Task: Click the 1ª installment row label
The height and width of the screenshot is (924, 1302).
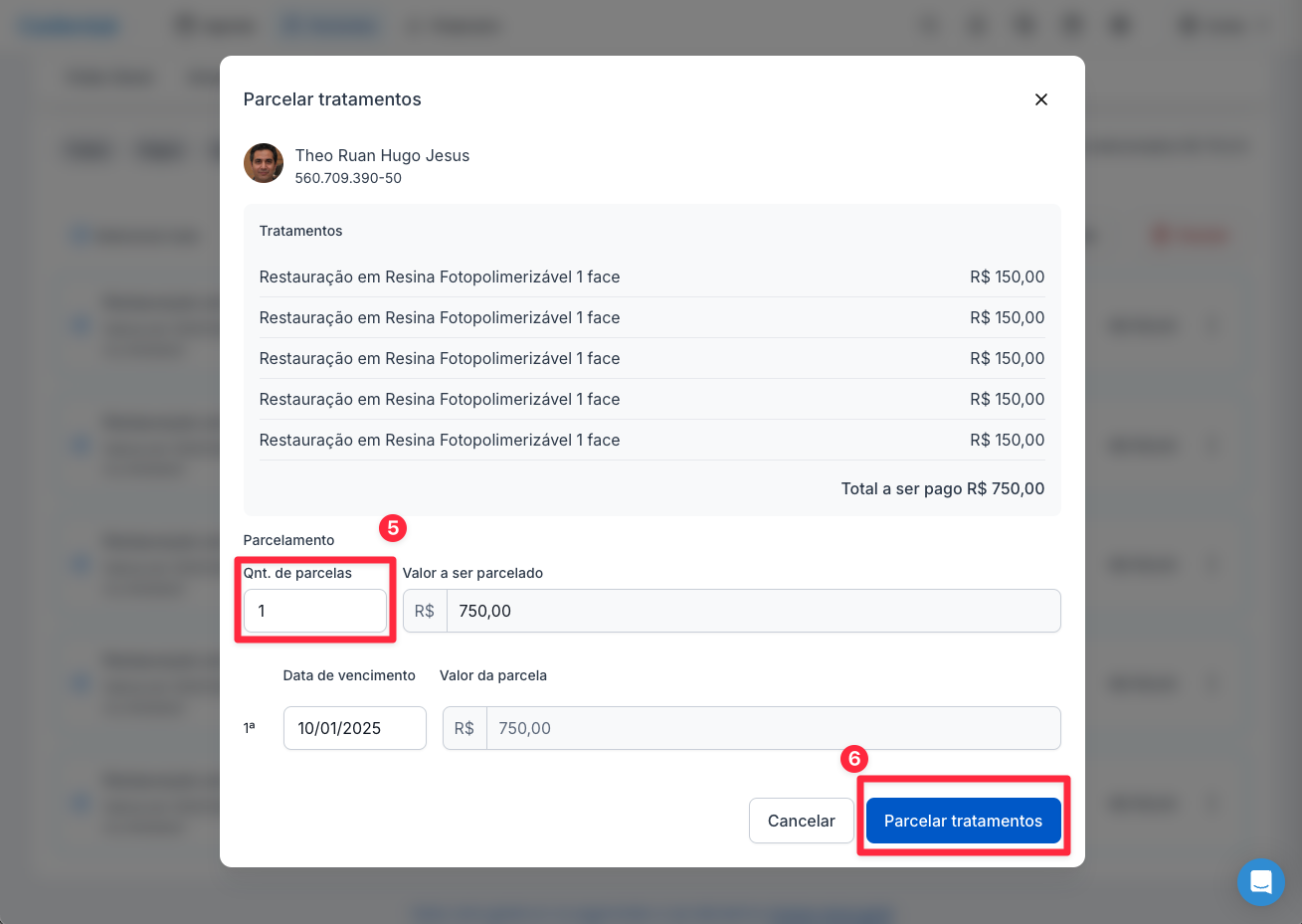Action: [250, 728]
